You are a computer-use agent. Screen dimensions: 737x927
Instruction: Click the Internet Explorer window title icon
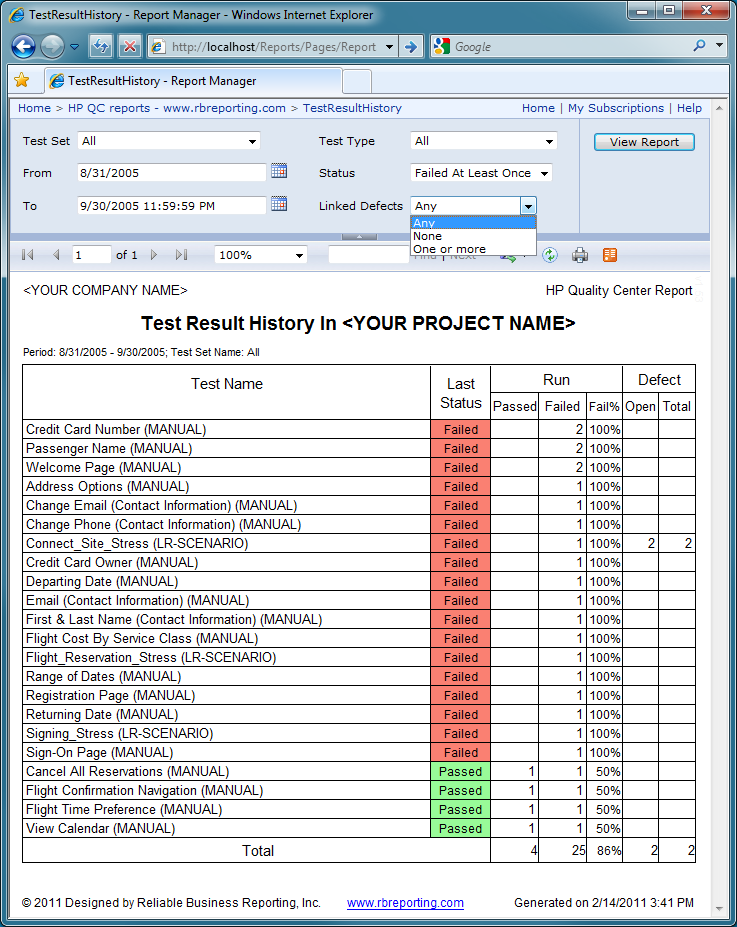[18, 15]
